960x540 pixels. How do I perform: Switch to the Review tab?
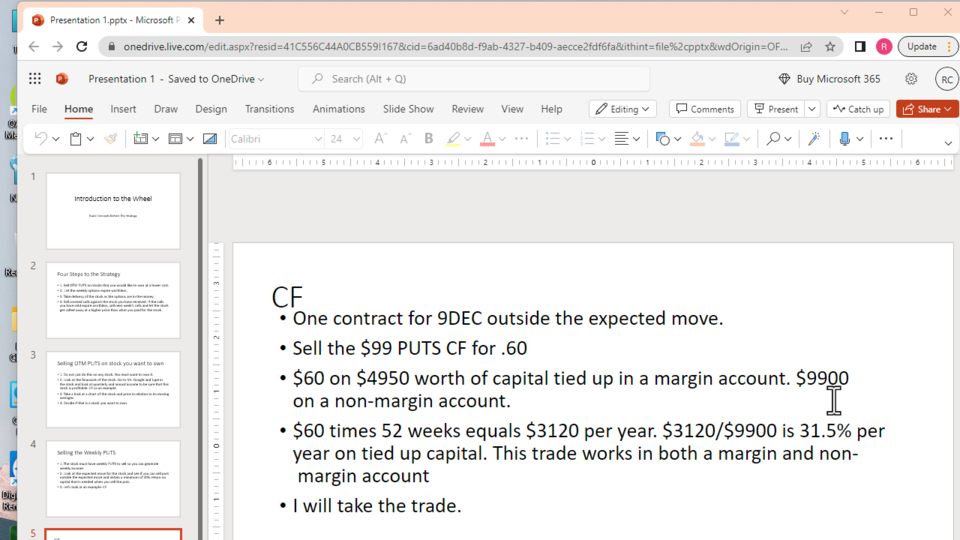pos(468,109)
